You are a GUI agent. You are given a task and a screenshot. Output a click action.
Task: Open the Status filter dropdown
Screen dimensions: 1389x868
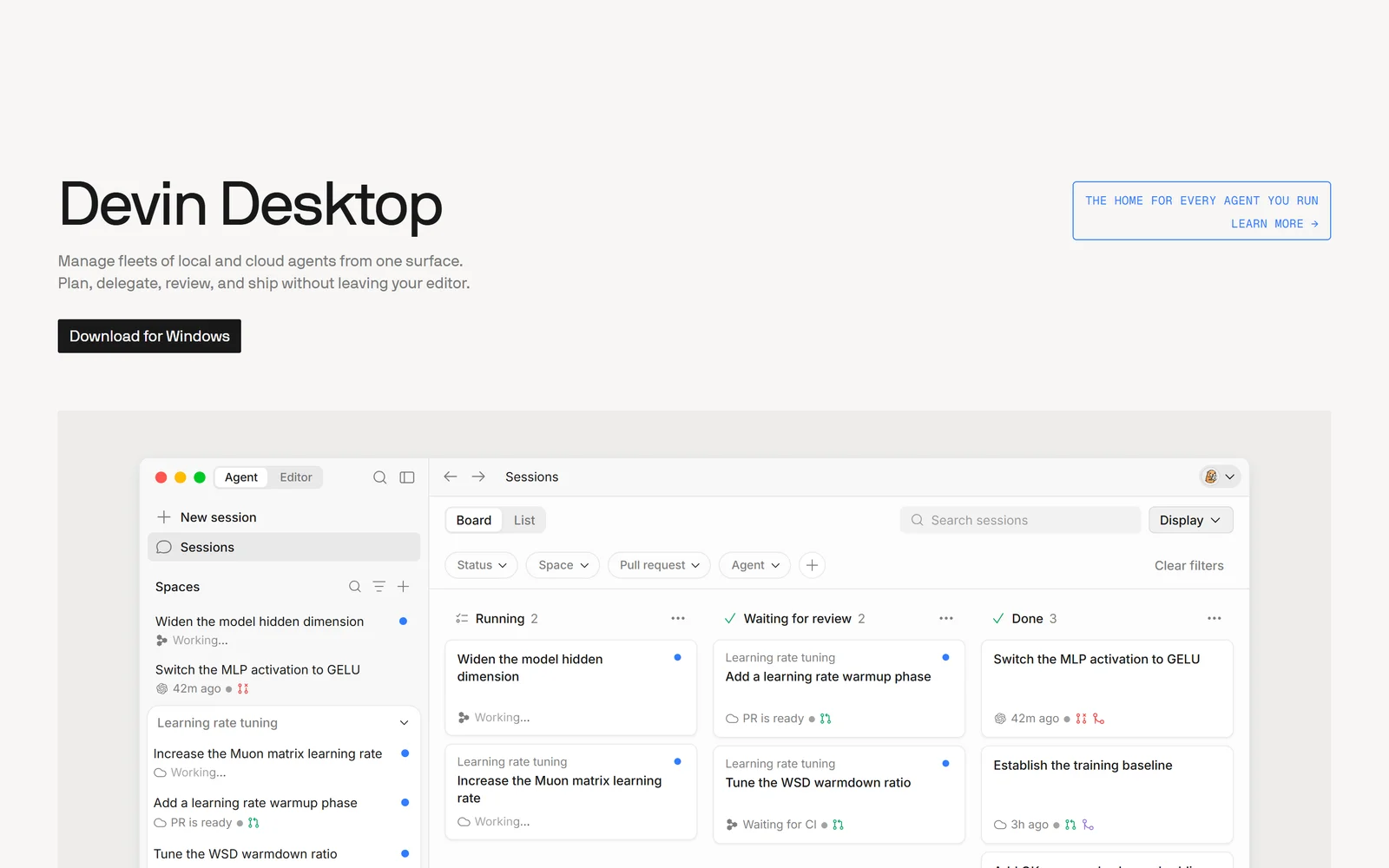point(482,565)
